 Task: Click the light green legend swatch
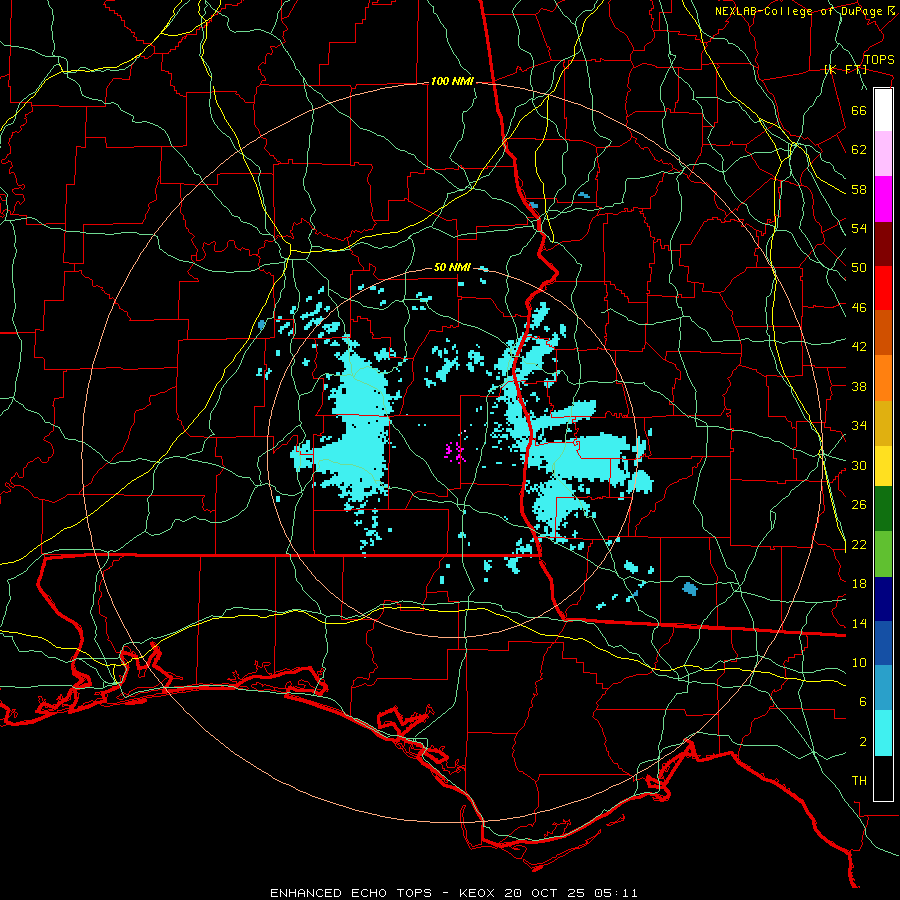click(883, 554)
